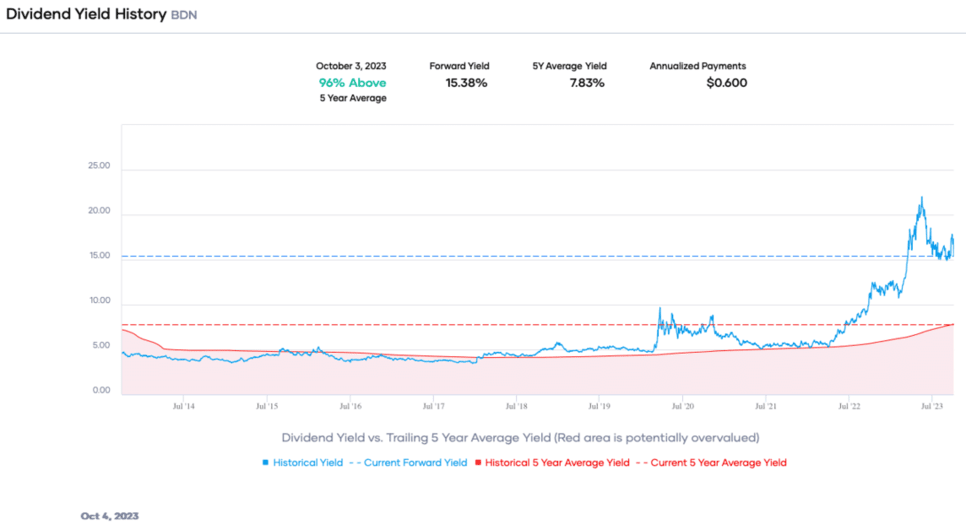Click the Jul '23 x-axis label
The height and width of the screenshot is (530, 966).
pyautogui.click(x=933, y=407)
